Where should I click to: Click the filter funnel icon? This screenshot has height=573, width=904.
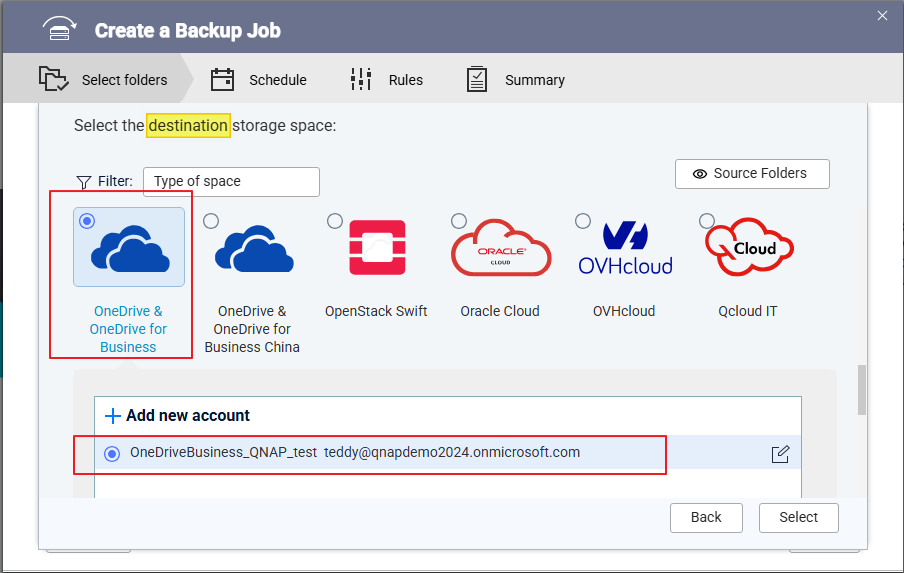pos(84,182)
